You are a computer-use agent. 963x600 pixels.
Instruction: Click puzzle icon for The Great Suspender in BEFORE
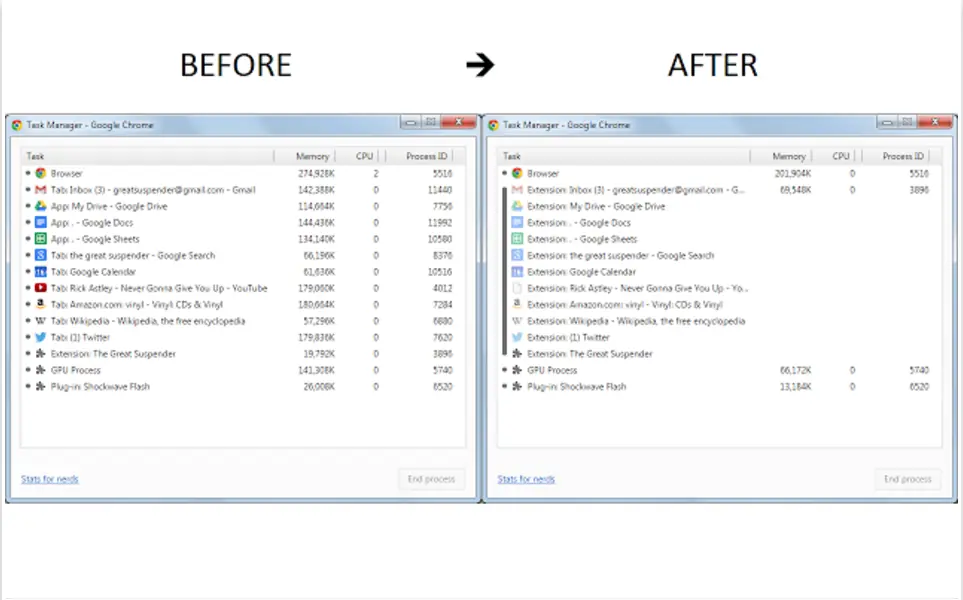pyautogui.click(x=41, y=353)
